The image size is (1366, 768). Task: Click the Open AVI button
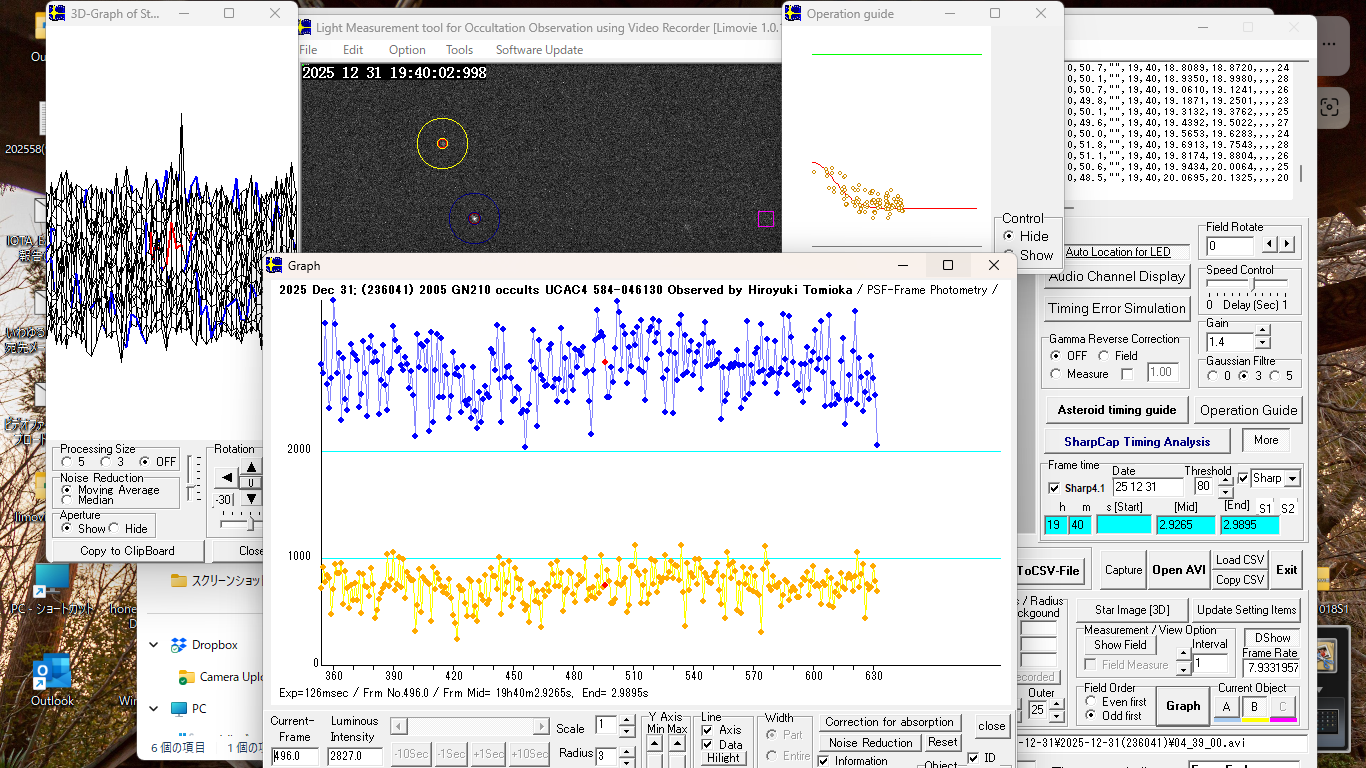point(1179,570)
